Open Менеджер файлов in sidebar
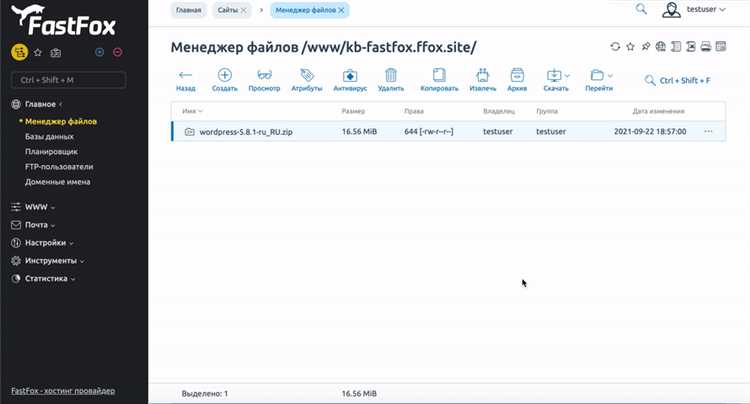750x404 pixels. (x=61, y=121)
